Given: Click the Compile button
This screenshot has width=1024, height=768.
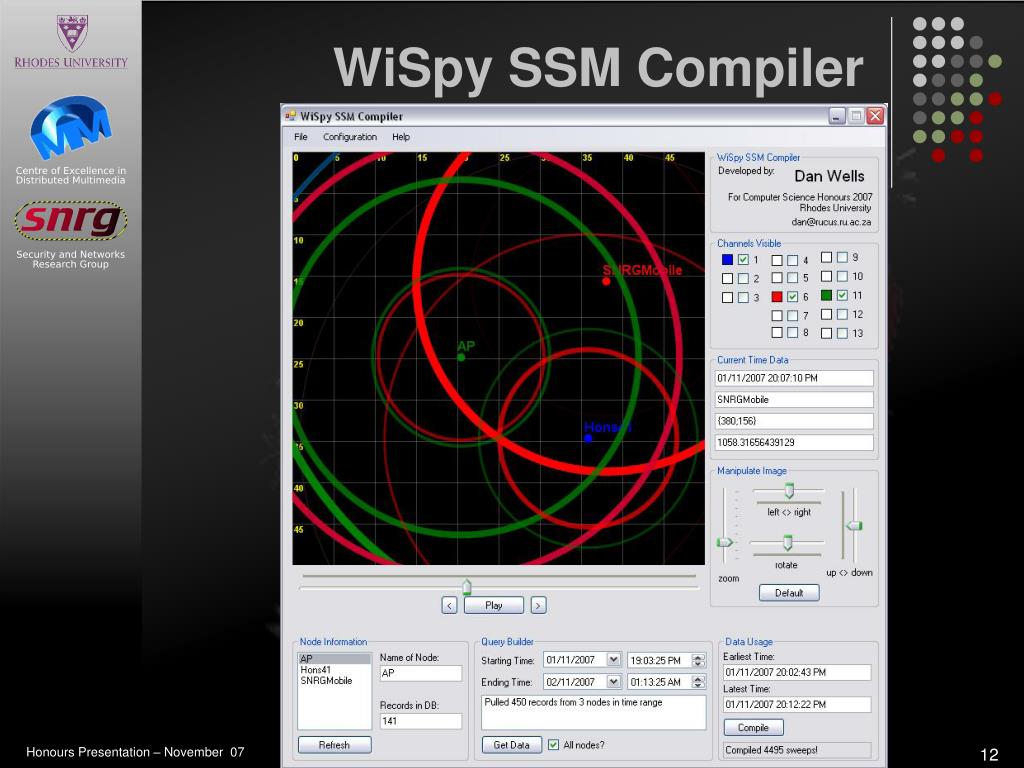Looking at the screenshot, I should tap(753, 728).
